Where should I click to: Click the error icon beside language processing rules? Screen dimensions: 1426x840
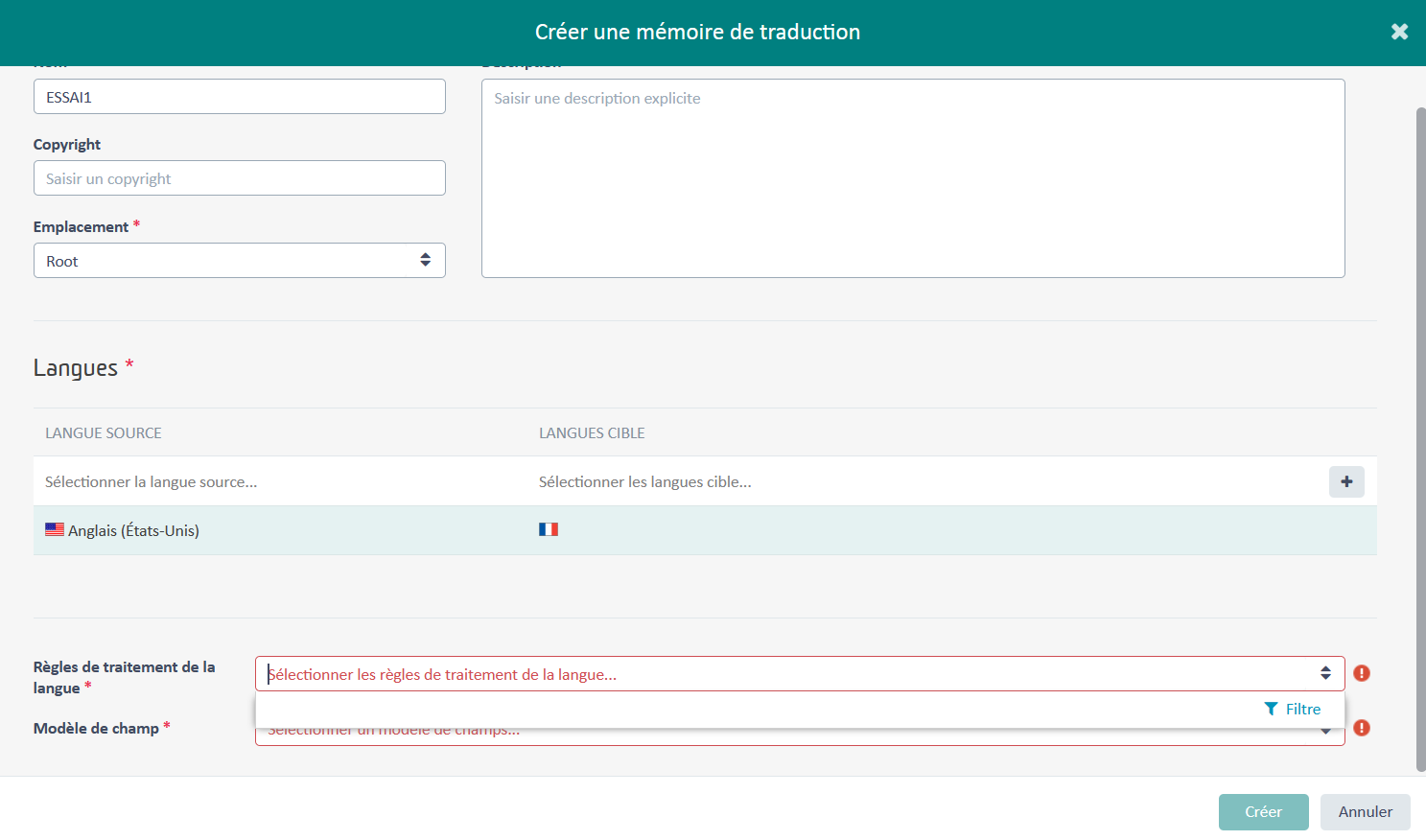click(1361, 673)
